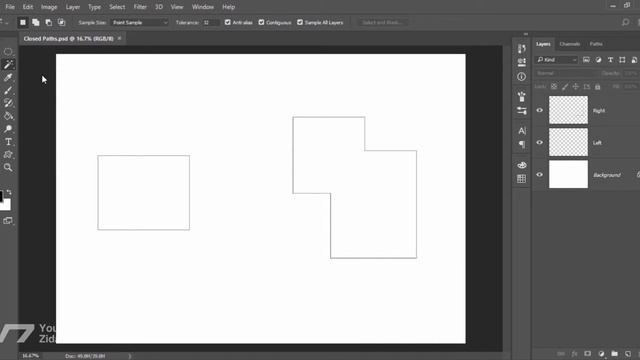
Task: Filter layers by pixel type
Action: click(586, 60)
